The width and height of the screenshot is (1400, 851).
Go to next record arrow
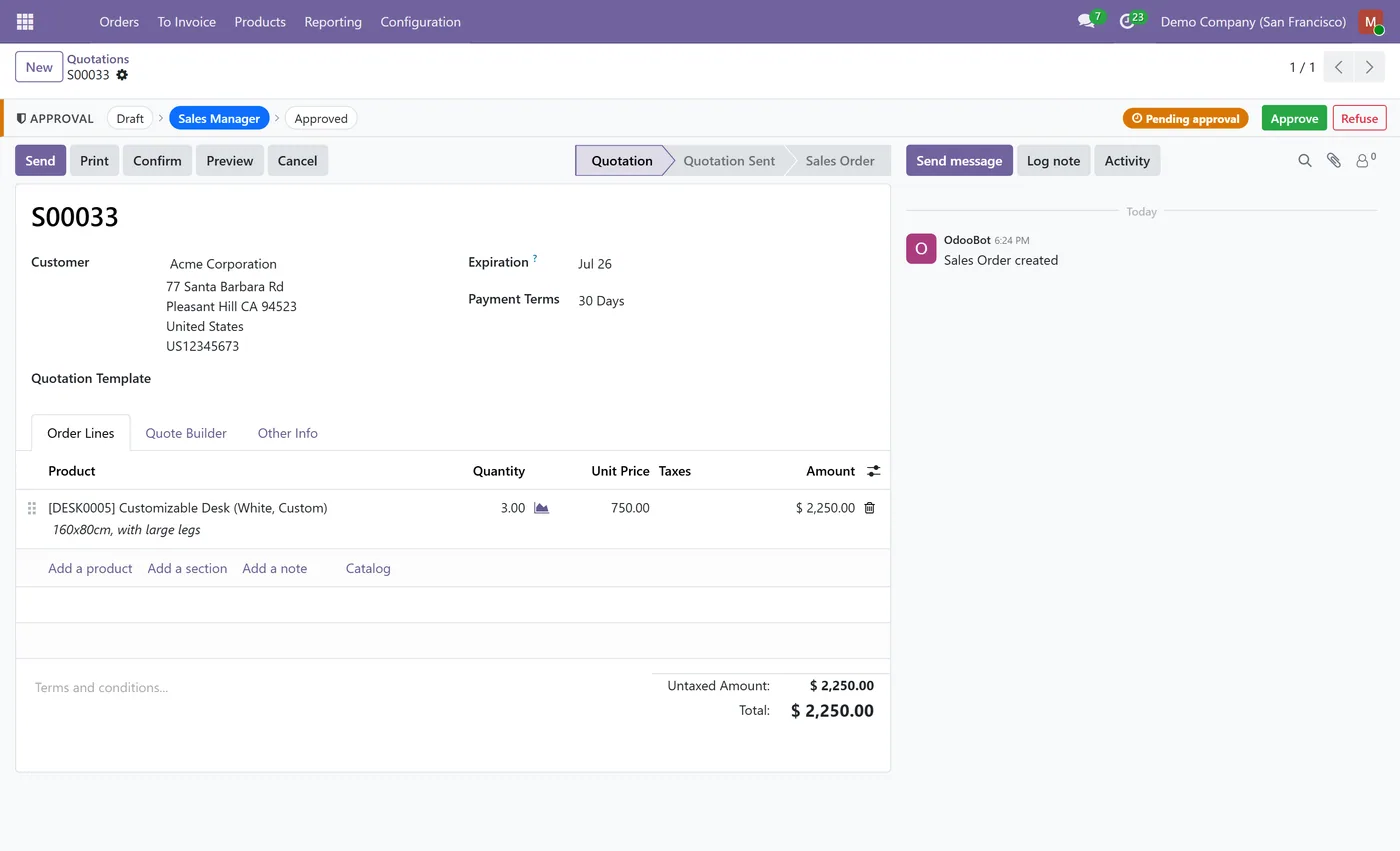(1369, 67)
